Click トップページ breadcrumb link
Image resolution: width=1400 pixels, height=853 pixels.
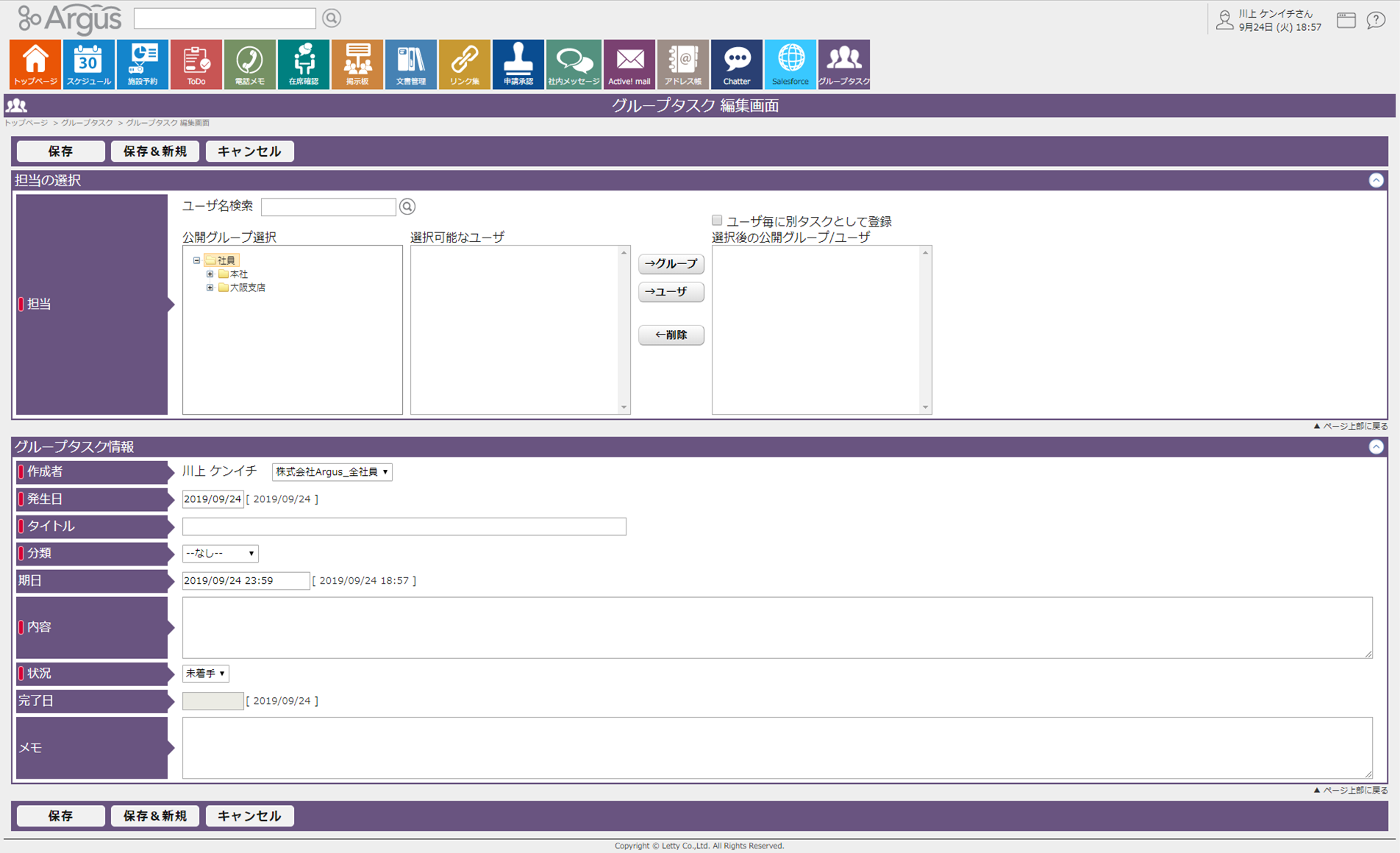pos(26,123)
